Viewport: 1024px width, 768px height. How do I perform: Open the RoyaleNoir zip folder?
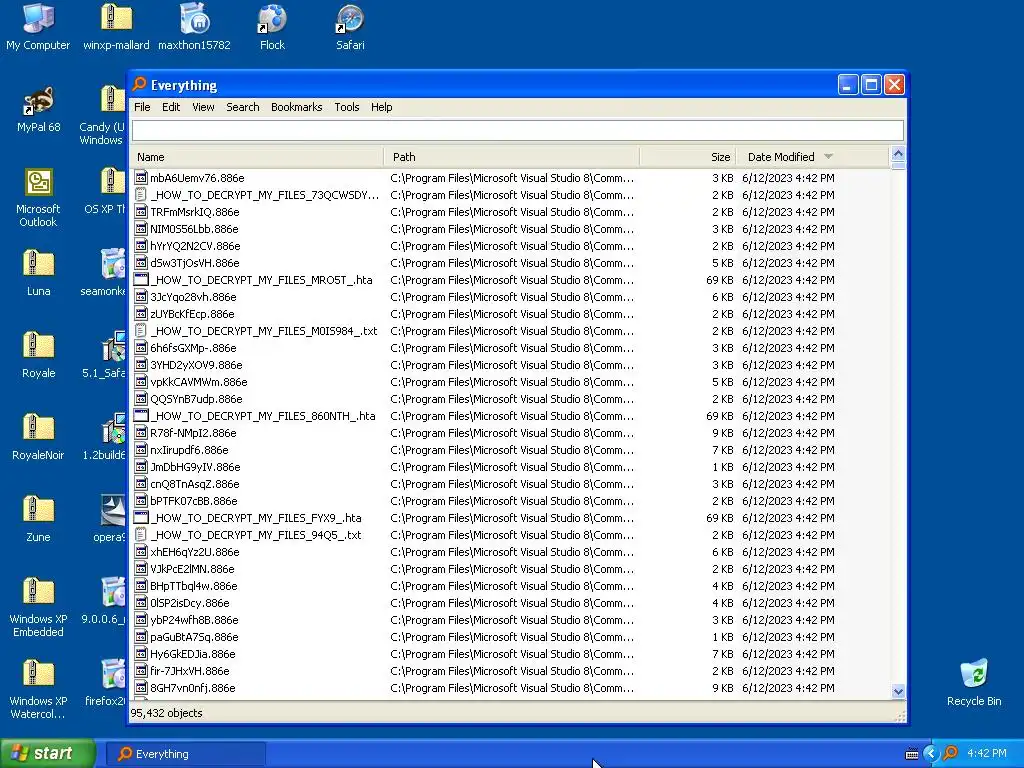point(38,437)
